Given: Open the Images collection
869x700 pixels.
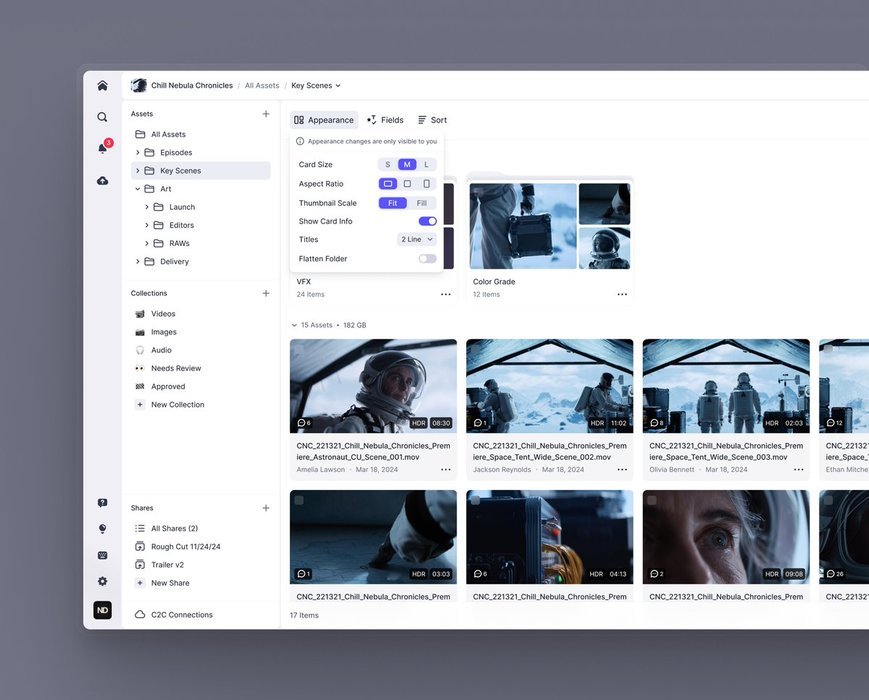Looking at the screenshot, I should [x=201, y=332].
